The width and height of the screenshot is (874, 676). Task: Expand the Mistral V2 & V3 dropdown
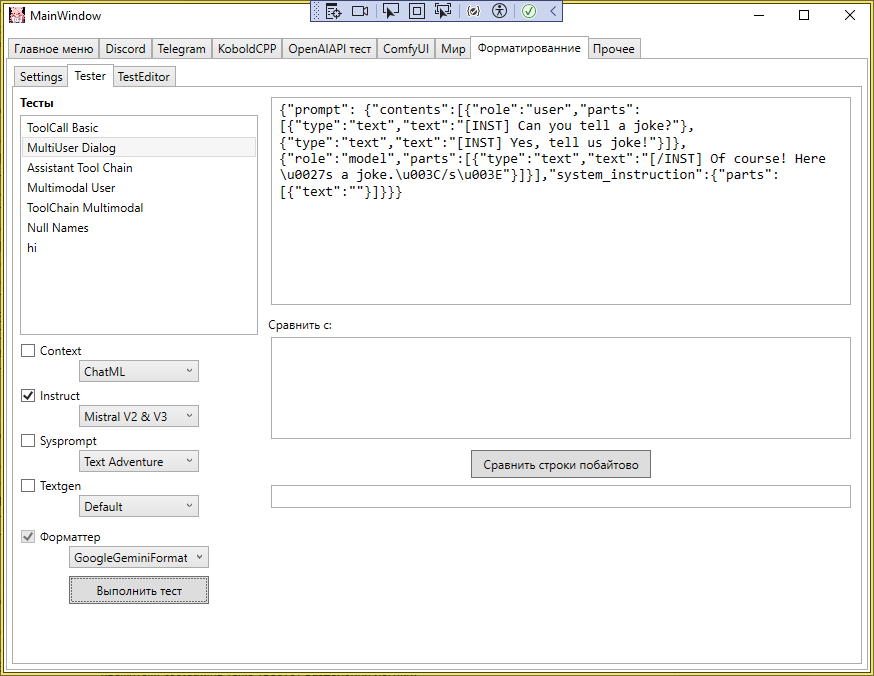[139, 417]
